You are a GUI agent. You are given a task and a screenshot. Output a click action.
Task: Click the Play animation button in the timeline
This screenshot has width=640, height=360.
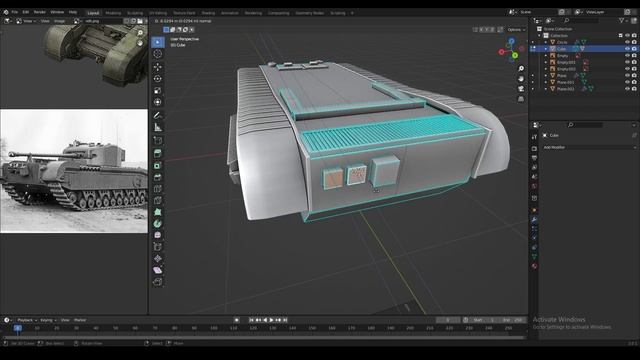coord(271,320)
